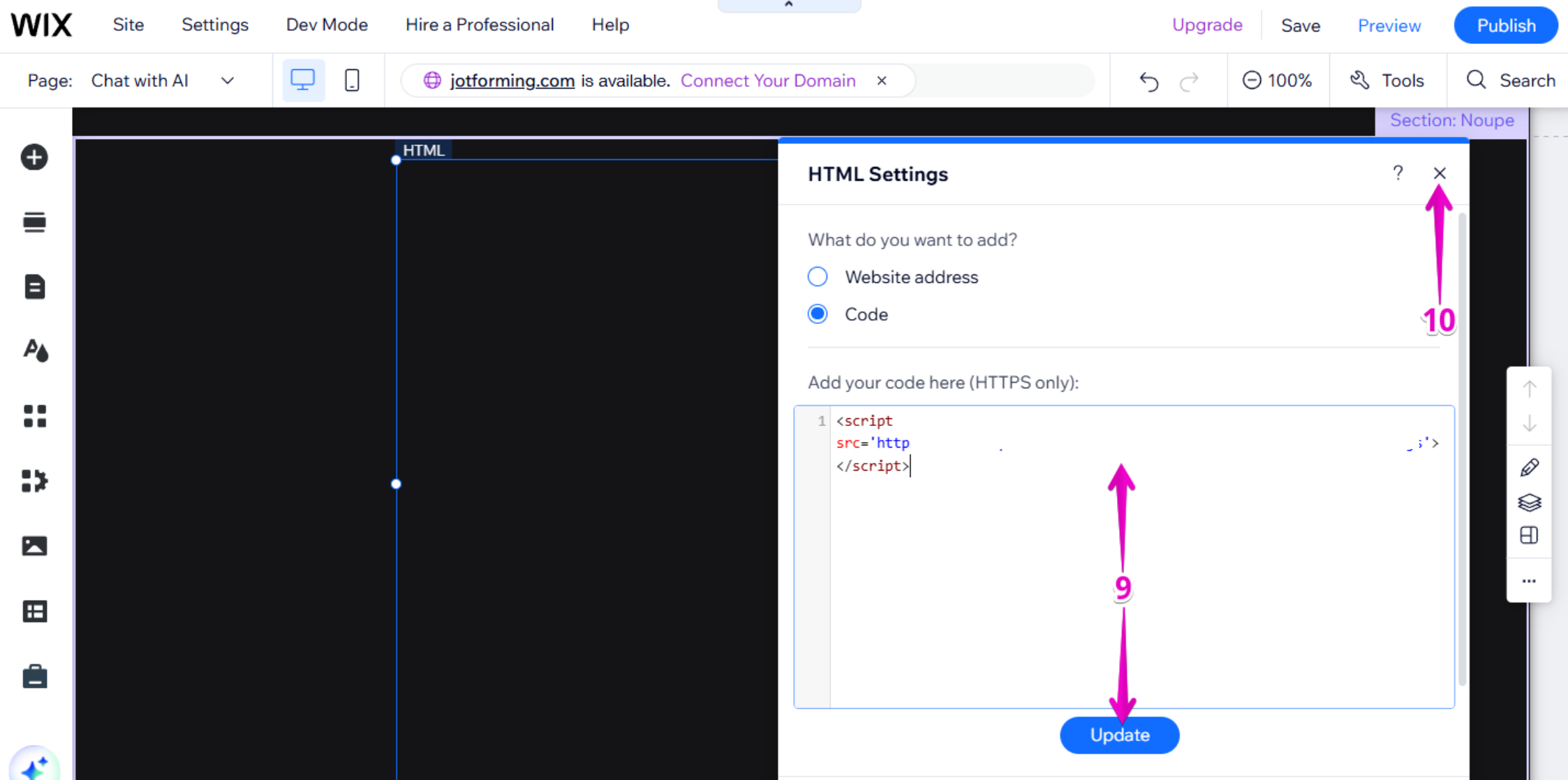Image resolution: width=1568 pixels, height=780 pixels.
Task: Select the Code radio button
Action: [x=817, y=314]
